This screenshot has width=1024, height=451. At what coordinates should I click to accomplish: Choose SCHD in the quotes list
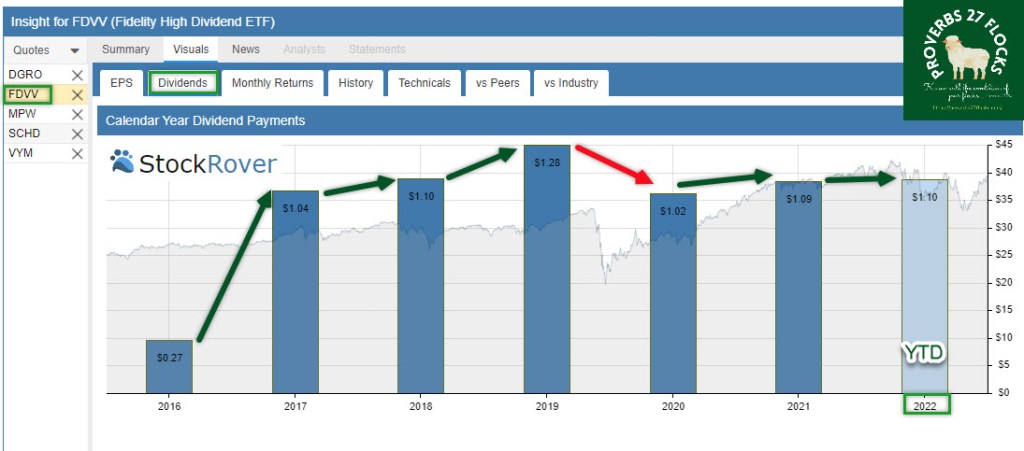(x=24, y=133)
